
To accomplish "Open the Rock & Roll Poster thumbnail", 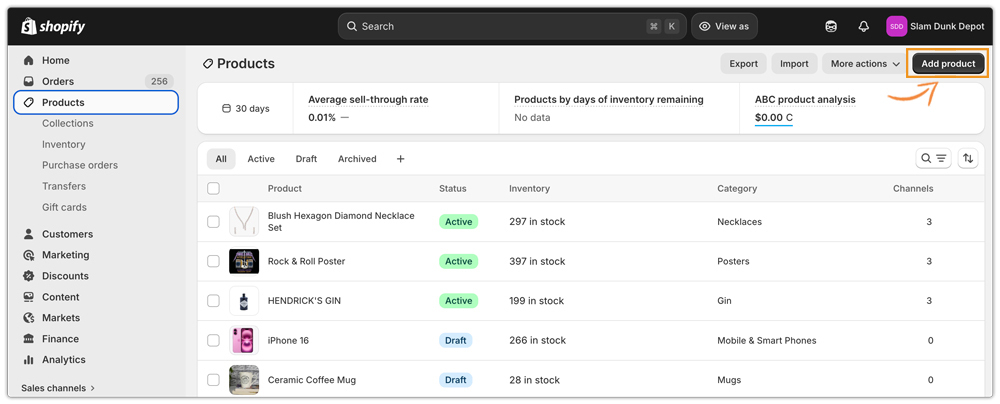I will point(244,261).
